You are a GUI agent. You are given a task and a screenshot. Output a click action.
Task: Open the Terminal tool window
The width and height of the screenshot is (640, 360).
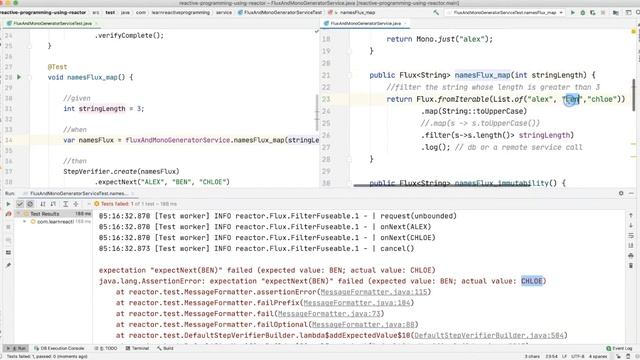(x=137, y=348)
